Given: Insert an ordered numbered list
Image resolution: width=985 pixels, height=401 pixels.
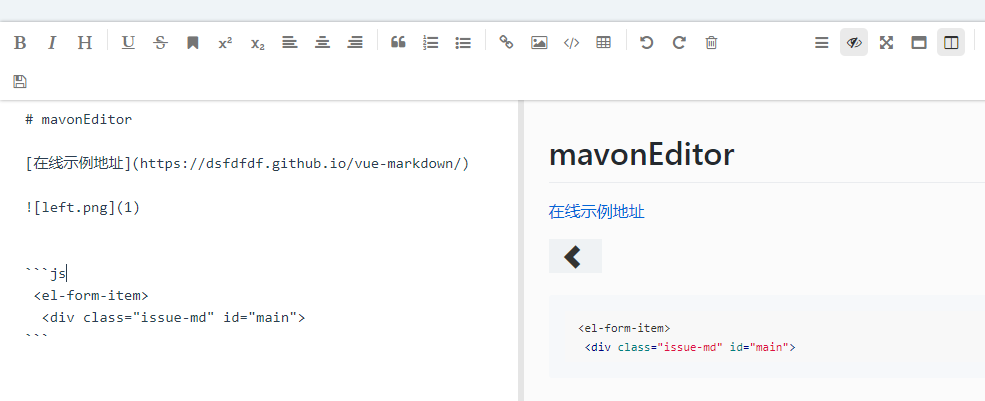Looking at the screenshot, I should 431,43.
